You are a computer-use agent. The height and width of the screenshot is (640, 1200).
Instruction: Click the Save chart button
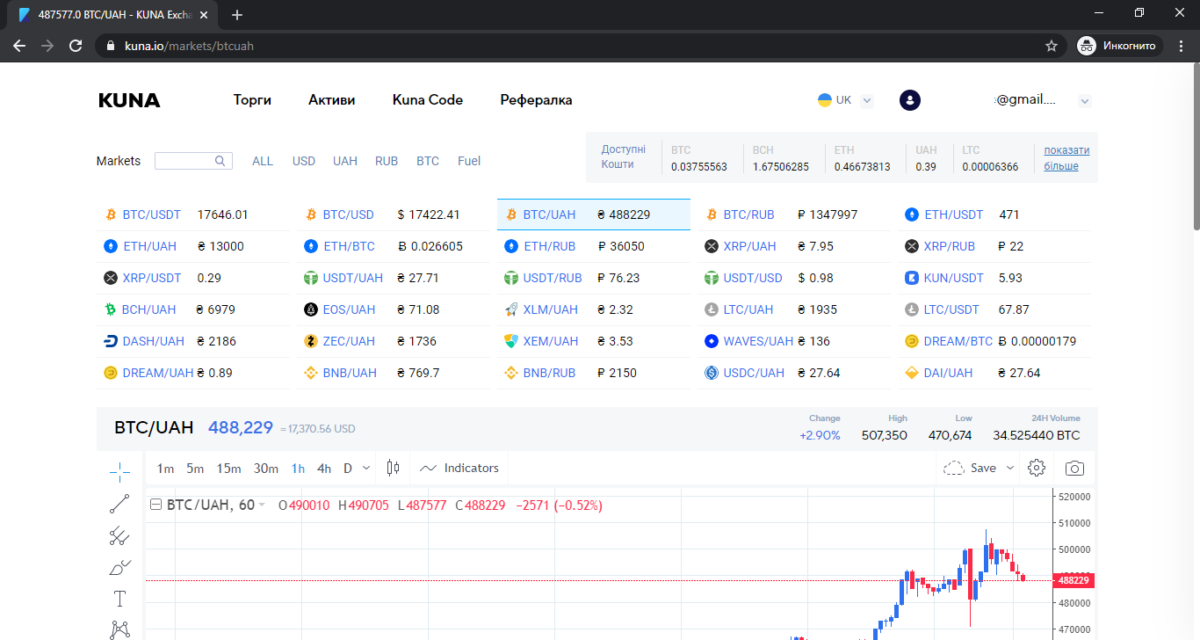pyautogui.click(x=983, y=467)
